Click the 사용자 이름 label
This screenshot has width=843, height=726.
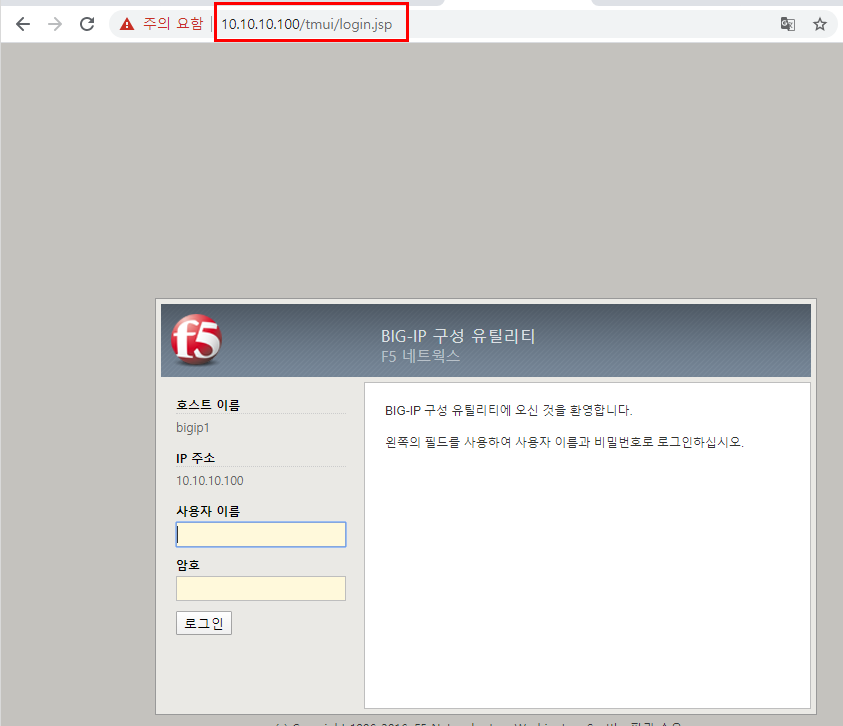click(x=208, y=511)
